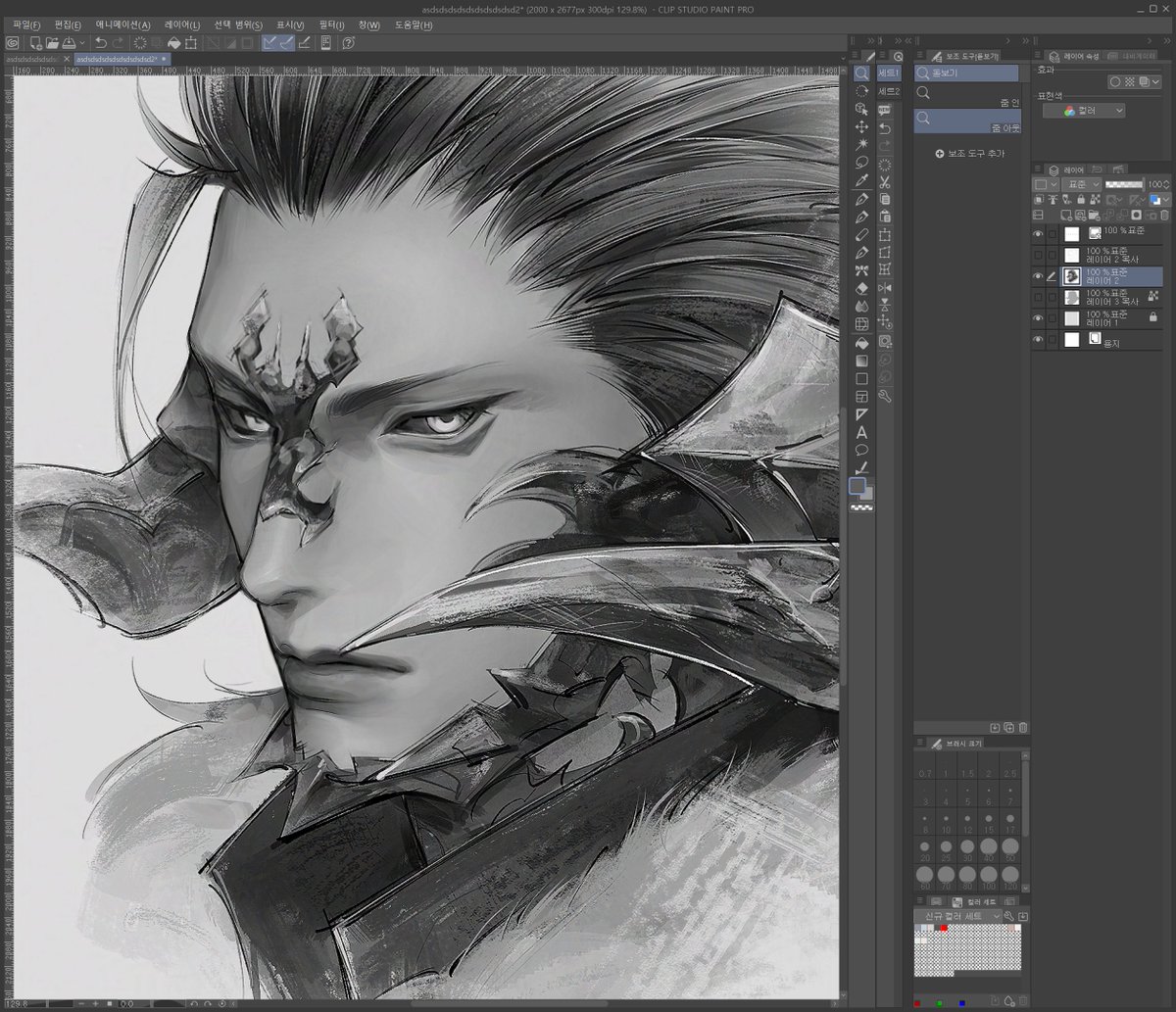Show layer '레이어 3 복사' via visibility box
1176x1012 pixels.
coord(1038,297)
